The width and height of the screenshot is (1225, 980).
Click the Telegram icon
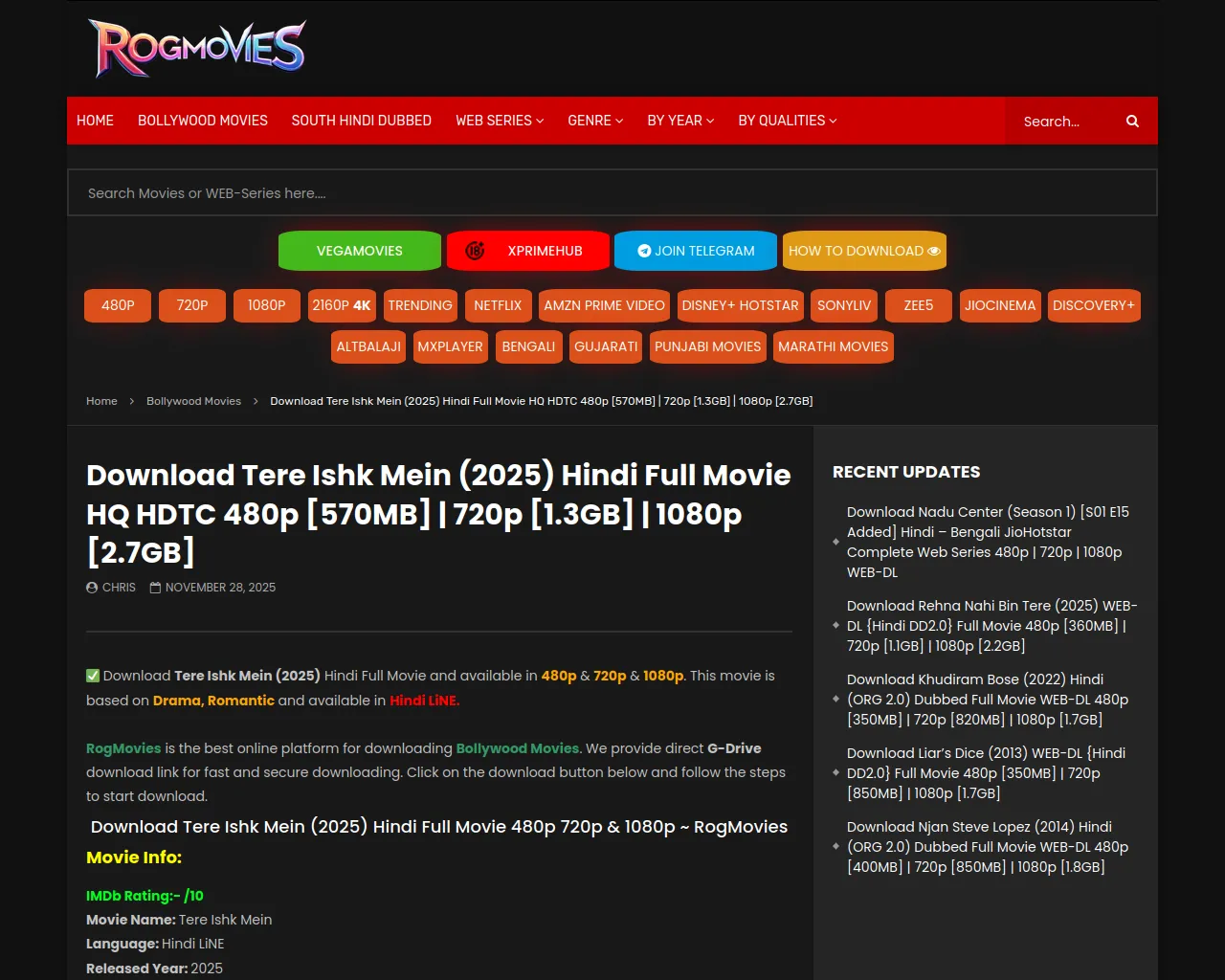pyautogui.click(x=644, y=251)
